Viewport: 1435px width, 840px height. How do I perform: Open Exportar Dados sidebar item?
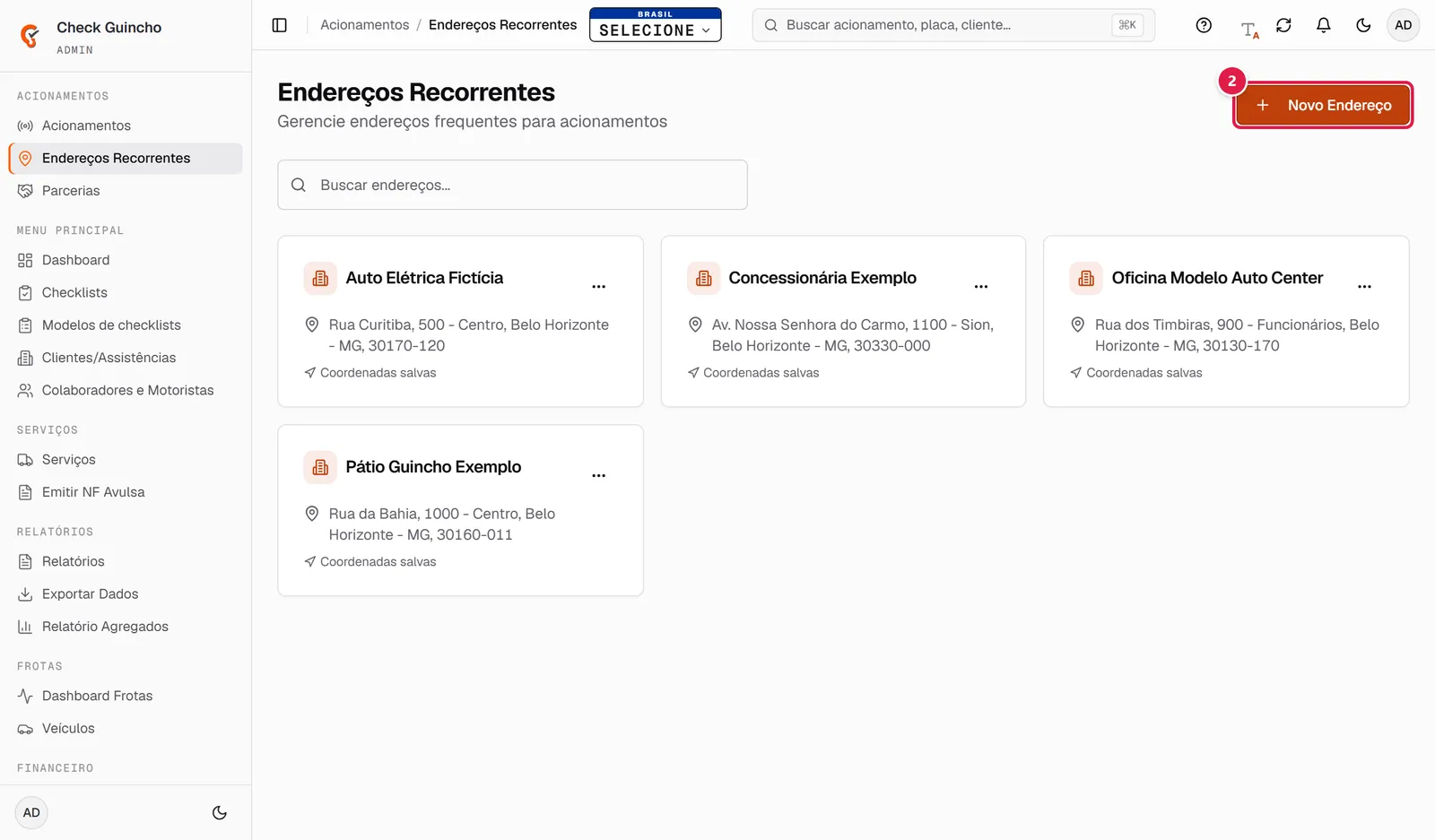pyautogui.click(x=126, y=594)
